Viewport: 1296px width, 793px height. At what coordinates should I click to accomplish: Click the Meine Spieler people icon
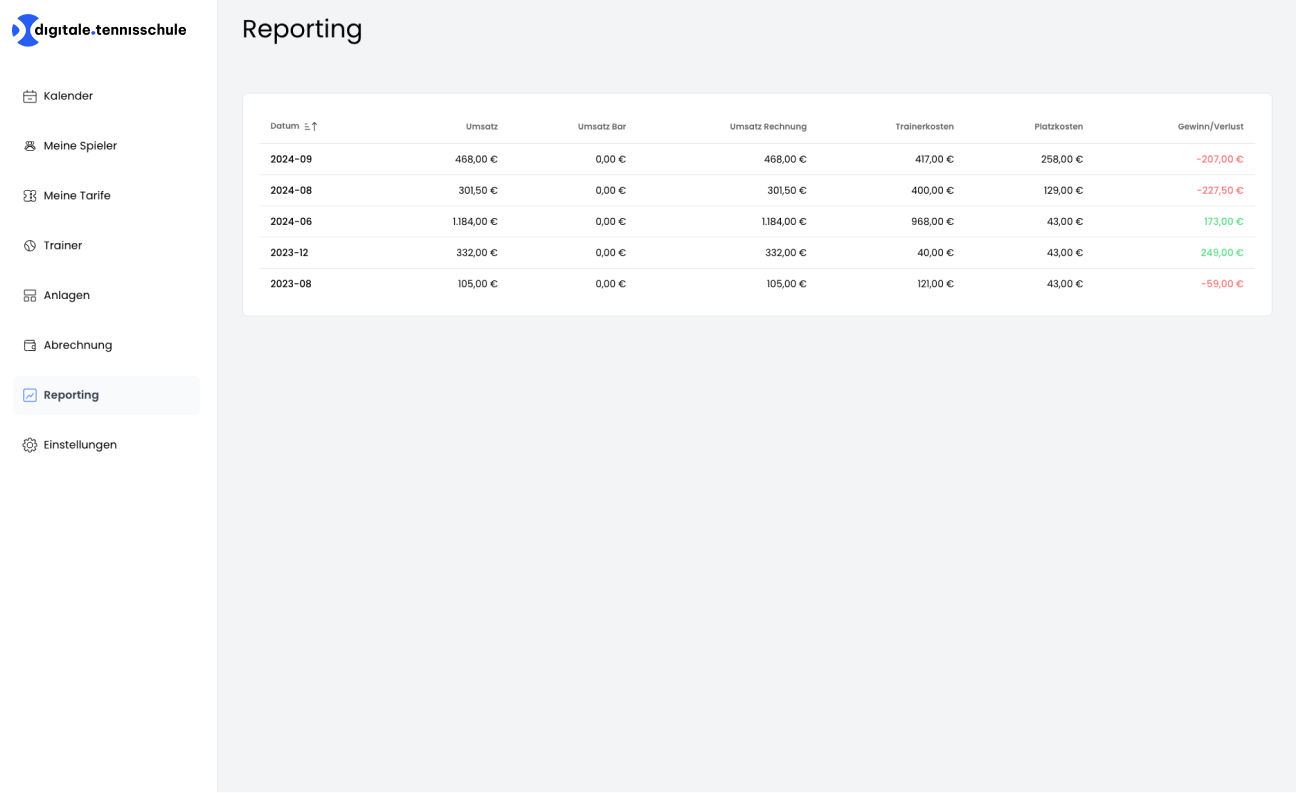tap(29, 145)
